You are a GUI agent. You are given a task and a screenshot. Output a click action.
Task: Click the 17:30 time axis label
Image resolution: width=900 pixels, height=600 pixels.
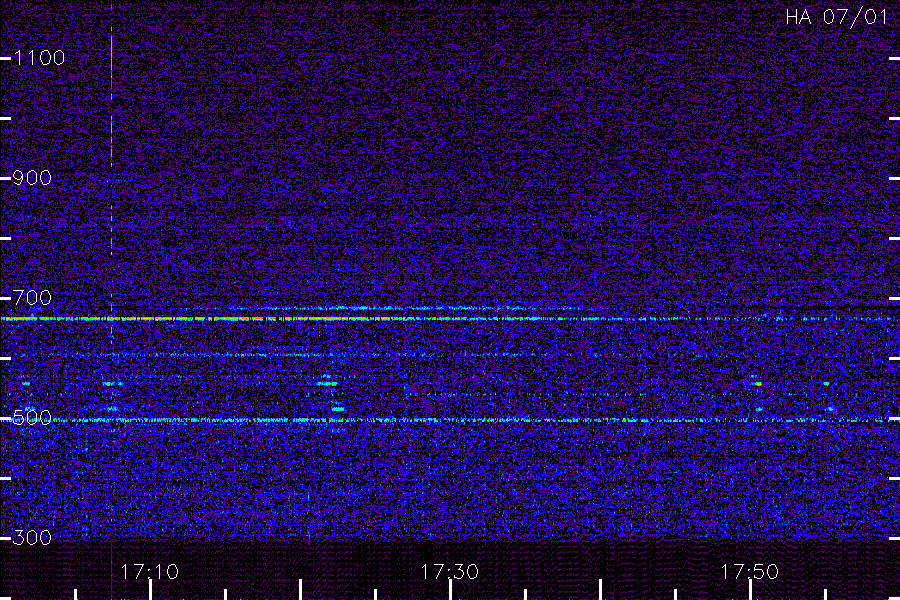coord(449,572)
